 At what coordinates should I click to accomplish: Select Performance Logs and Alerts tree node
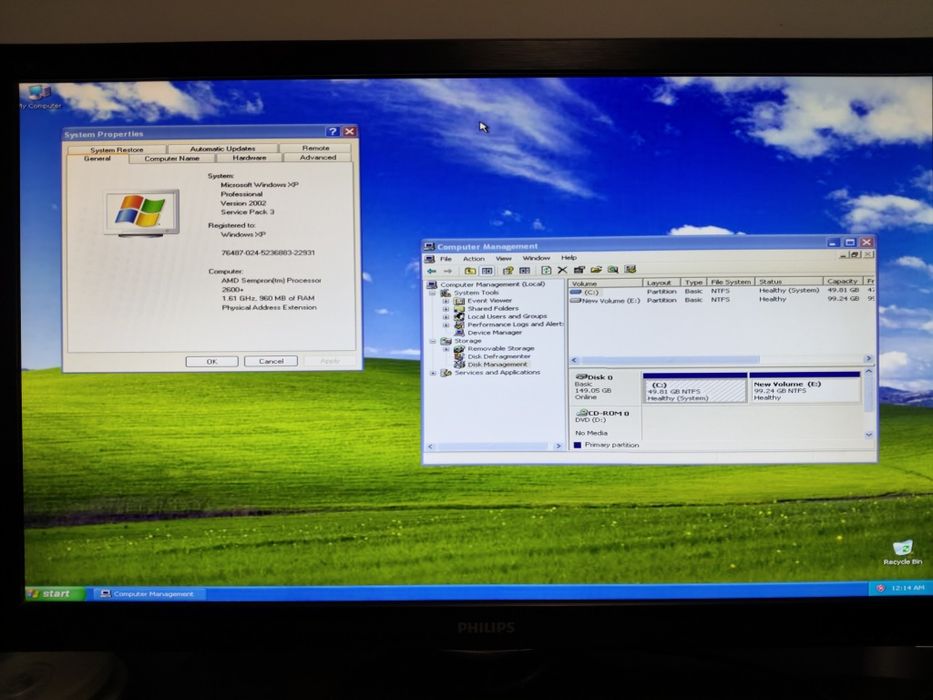pos(515,324)
